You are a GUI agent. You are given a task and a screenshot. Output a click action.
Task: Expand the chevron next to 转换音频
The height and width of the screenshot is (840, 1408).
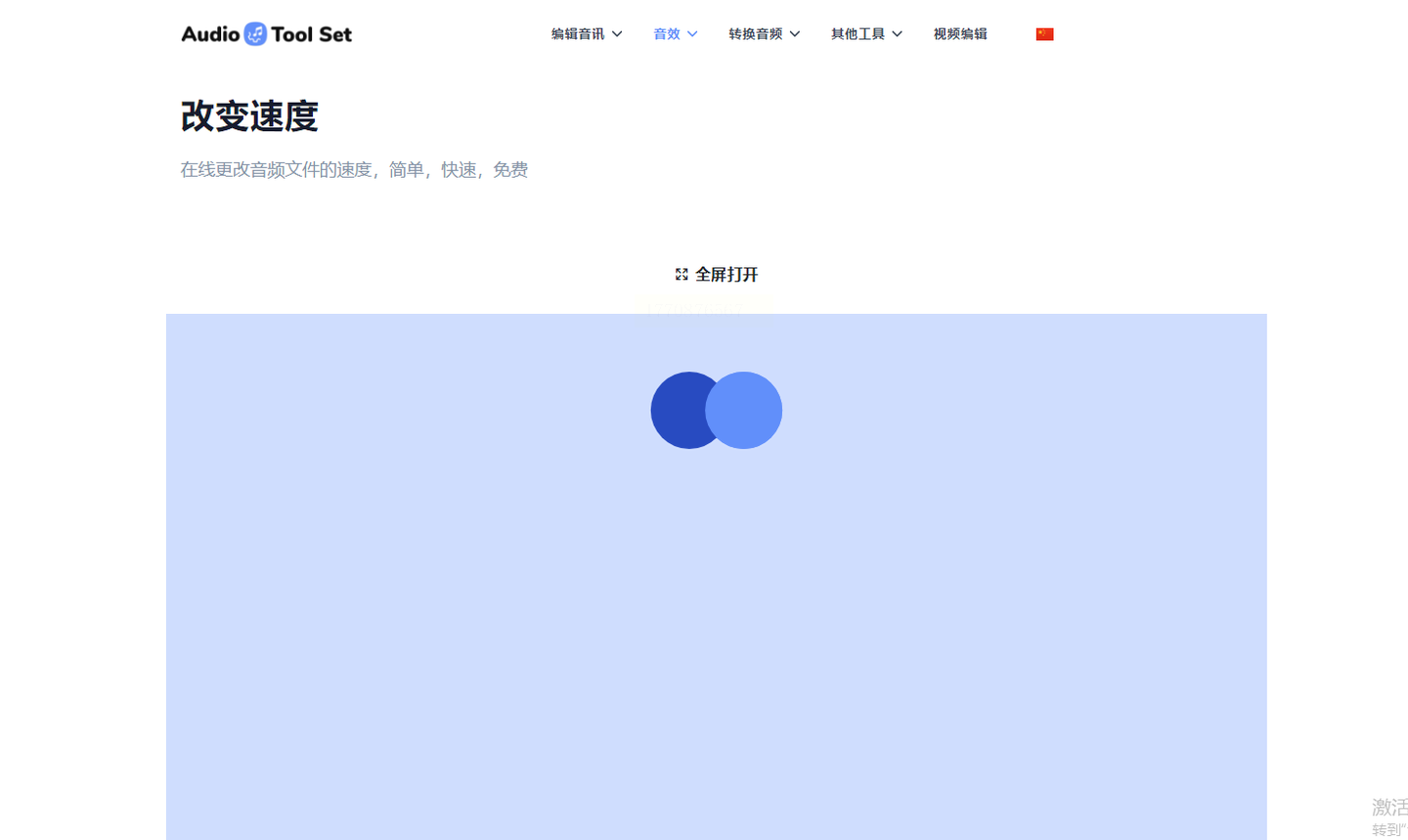795,34
